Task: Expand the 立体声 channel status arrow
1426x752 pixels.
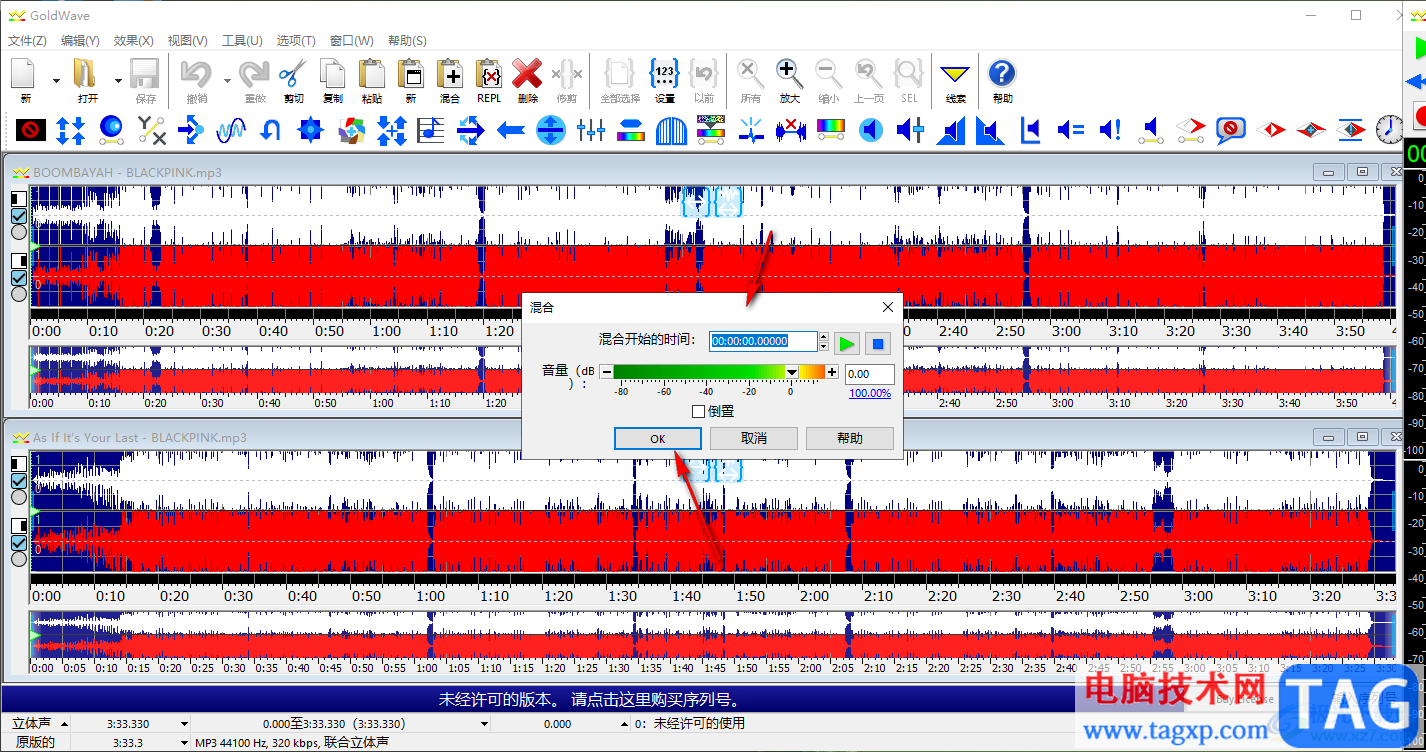Action: (65, 723)
